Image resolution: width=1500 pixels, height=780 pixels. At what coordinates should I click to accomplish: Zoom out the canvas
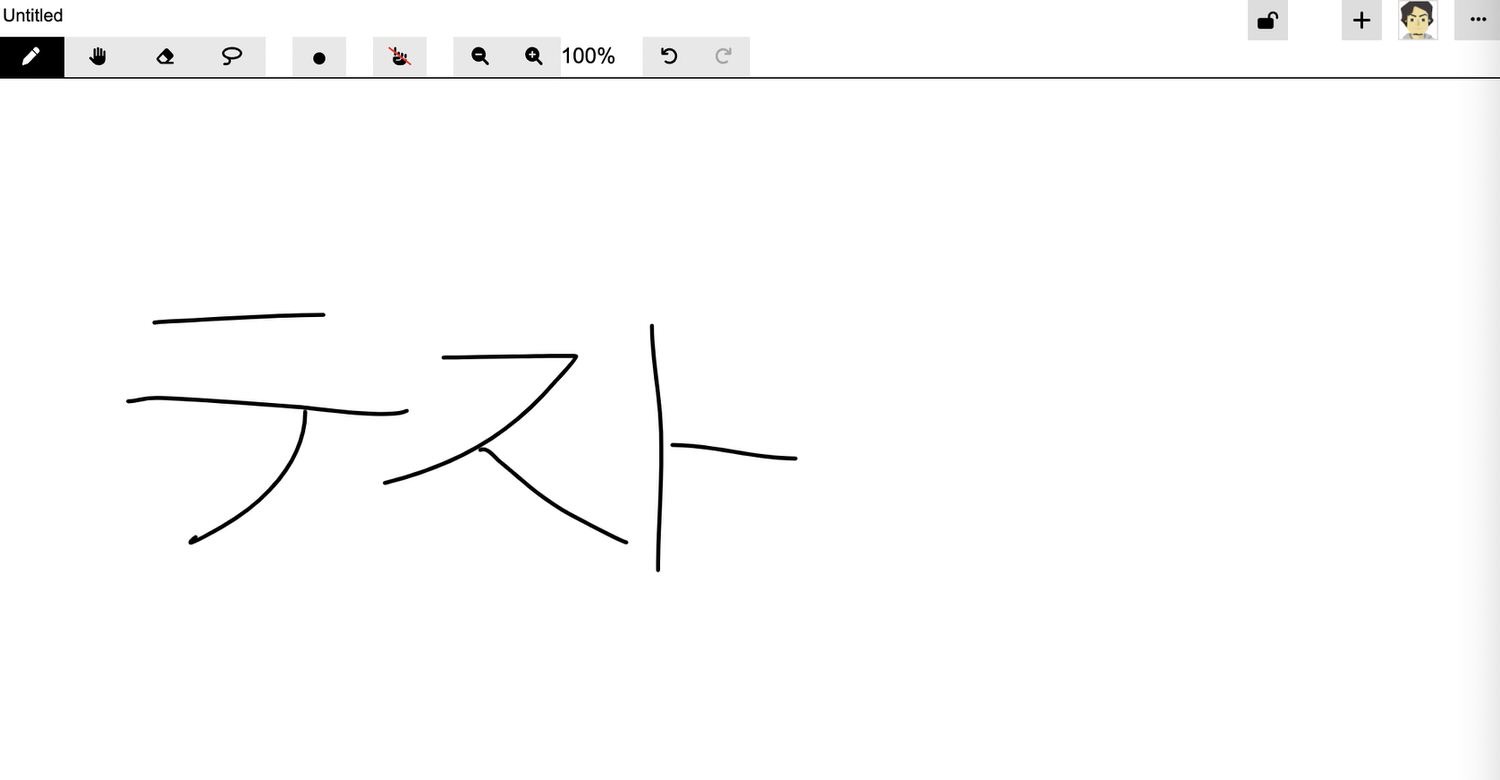[480, 57]
